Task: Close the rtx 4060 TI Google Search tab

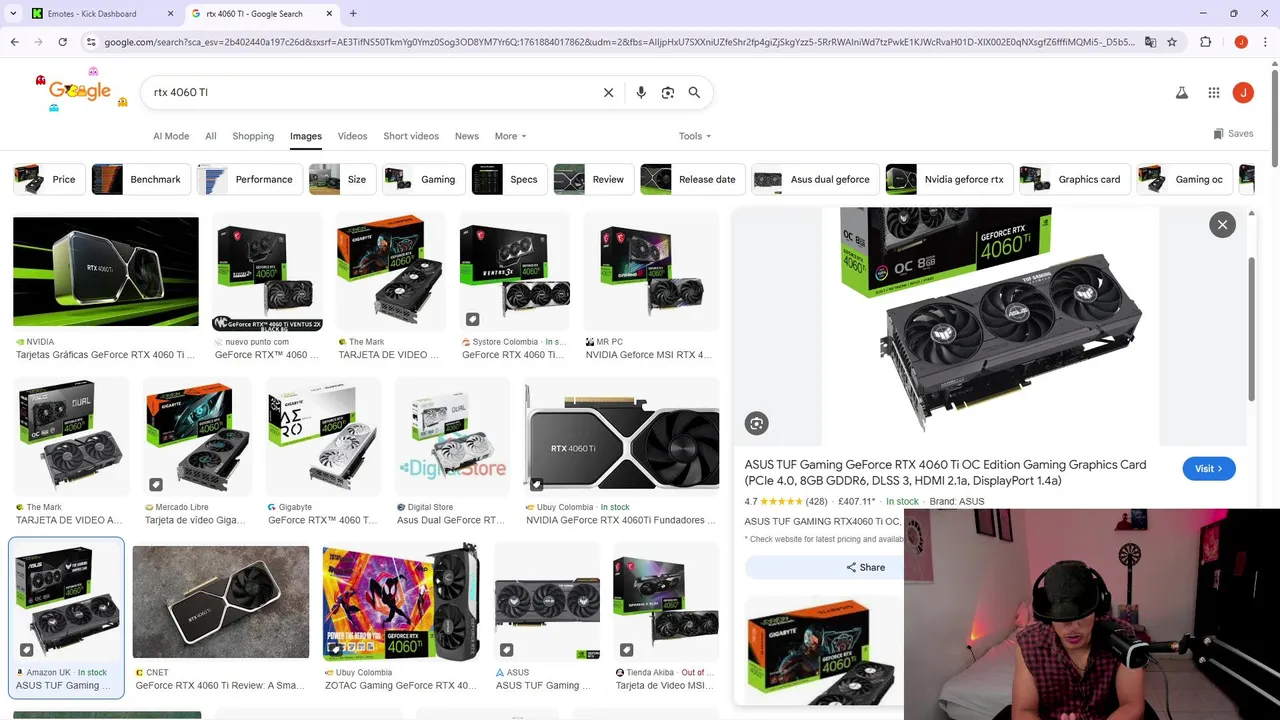Action: pyautogui.click(x=327, y=14)
